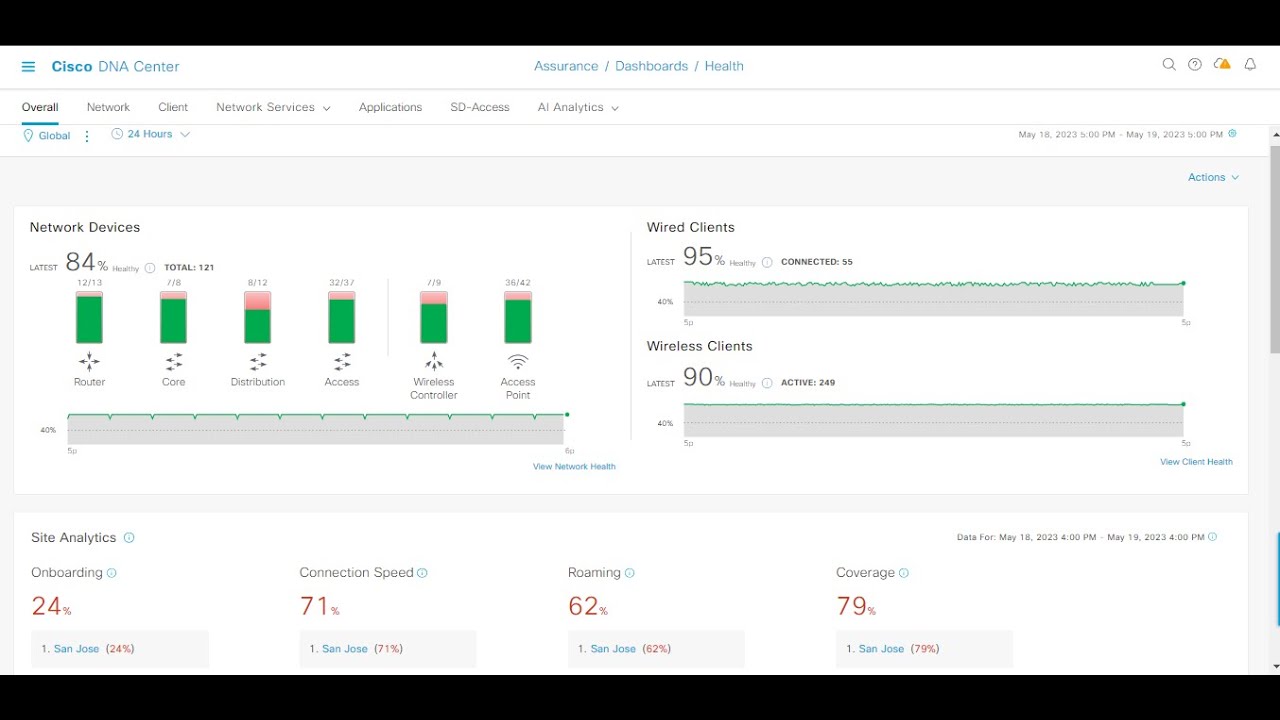This screenshot has width=1280, height=720.
Task: Switch to the Client tab
Action: 173,107
